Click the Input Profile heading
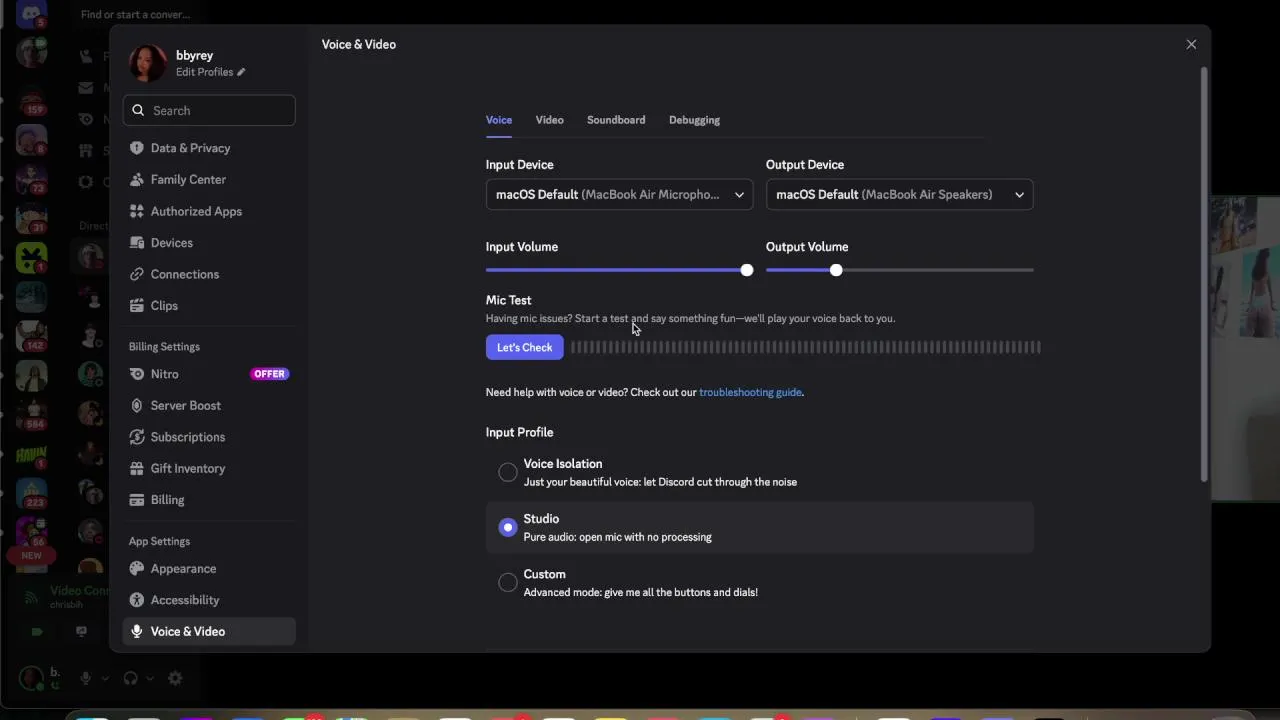The image size is (1280, 720). [x=519, y=432]
